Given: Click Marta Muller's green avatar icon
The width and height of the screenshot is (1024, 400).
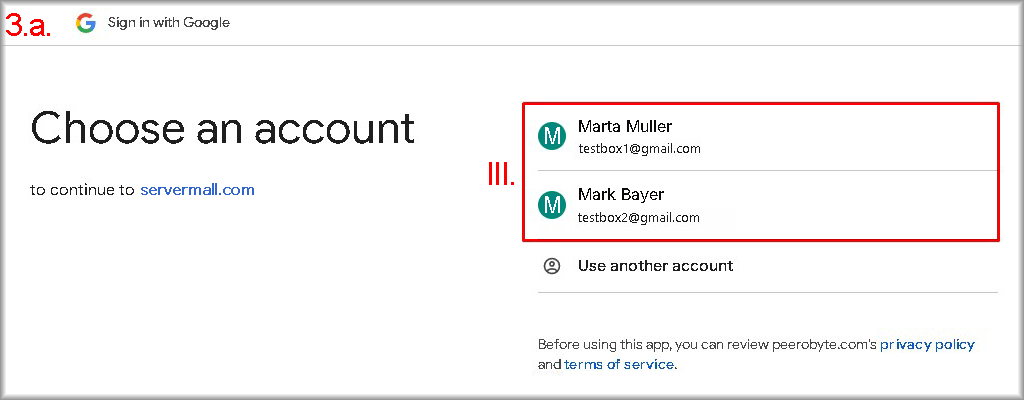Looking at the screenshot, I should coord(552,136).
